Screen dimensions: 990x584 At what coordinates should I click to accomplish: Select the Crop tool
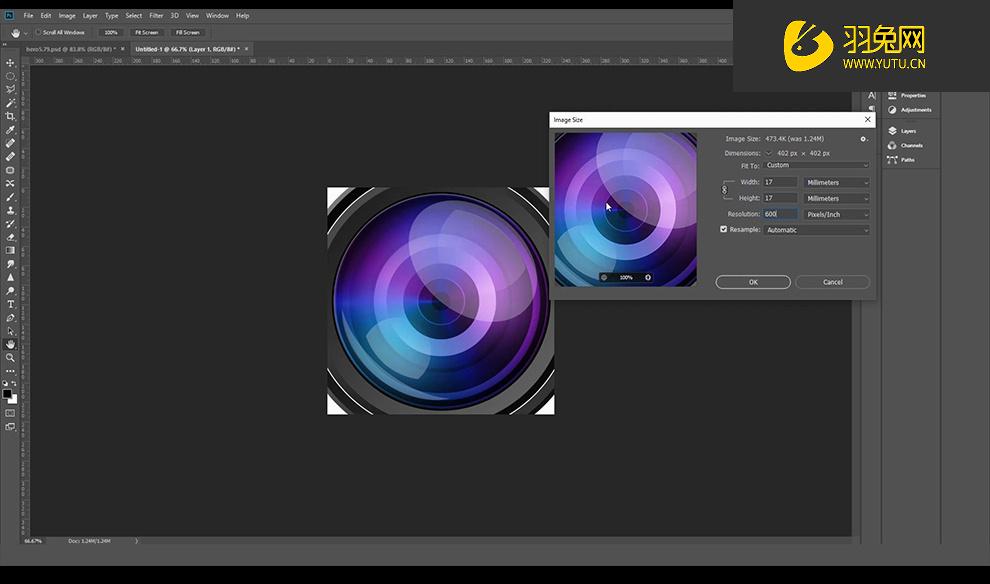11,116
